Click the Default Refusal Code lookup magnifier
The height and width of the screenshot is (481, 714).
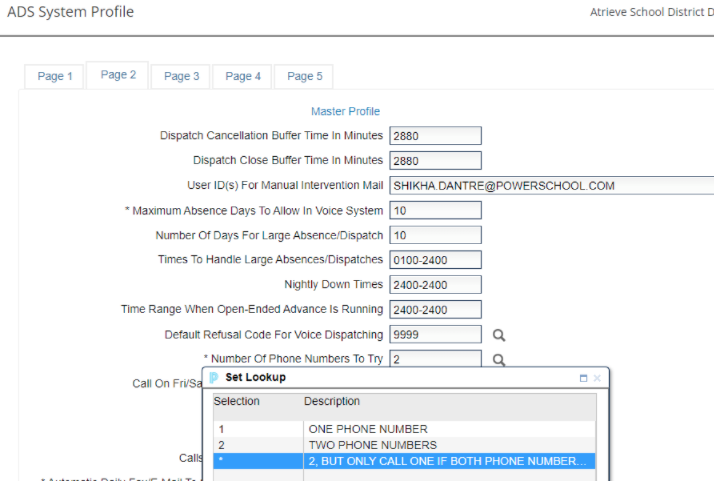498,335
